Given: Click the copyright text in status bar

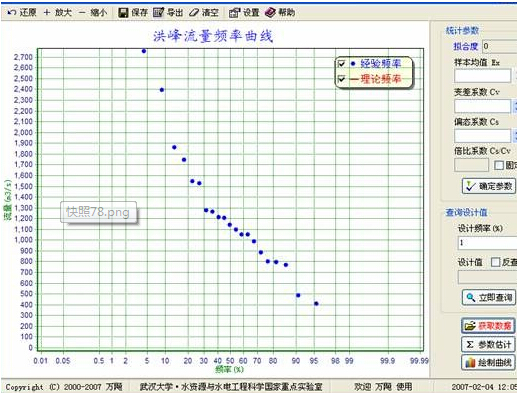Looking at the screenshot, I should point(64,387).
